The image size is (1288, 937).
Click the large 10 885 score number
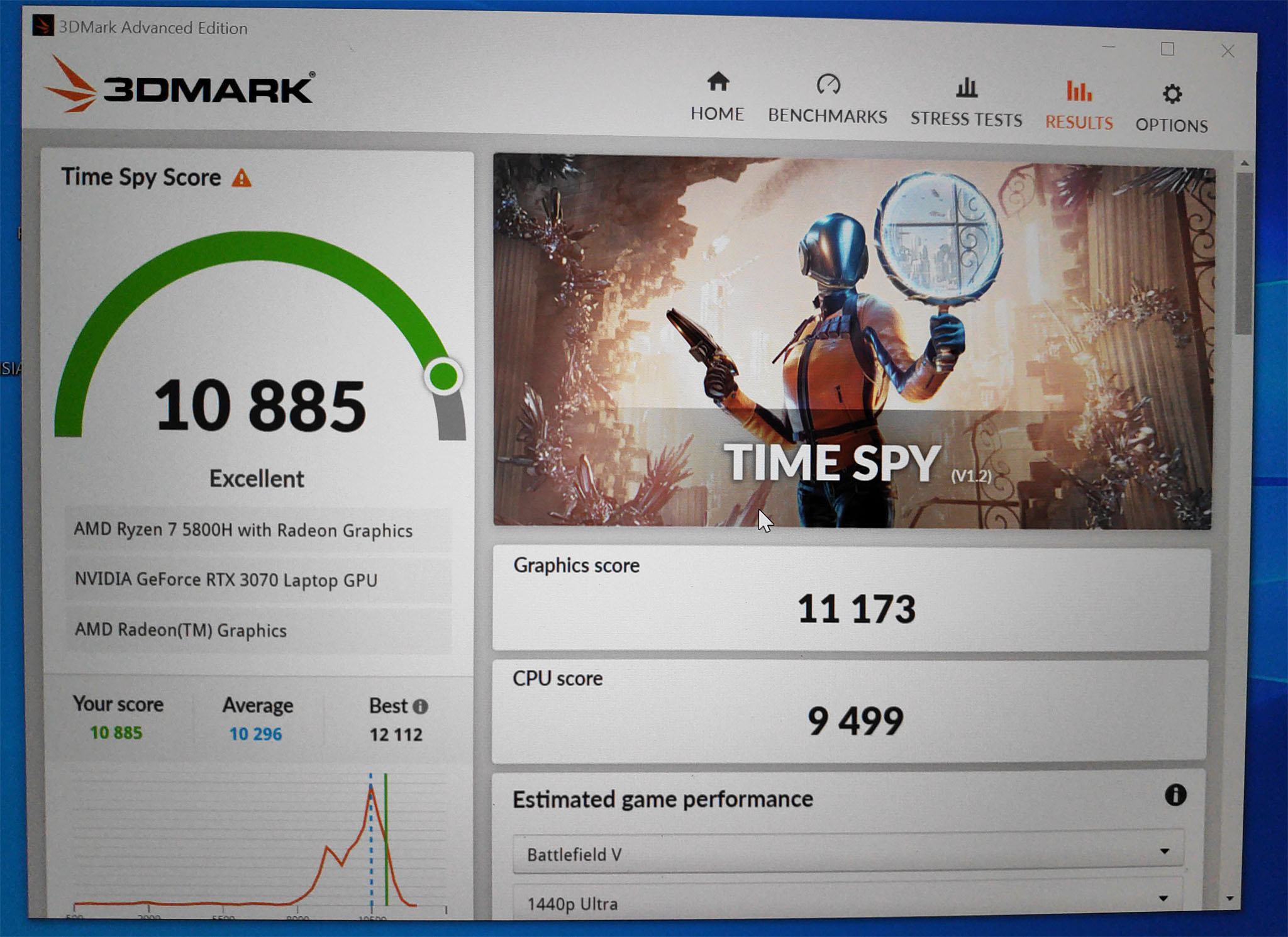[260, 406]
